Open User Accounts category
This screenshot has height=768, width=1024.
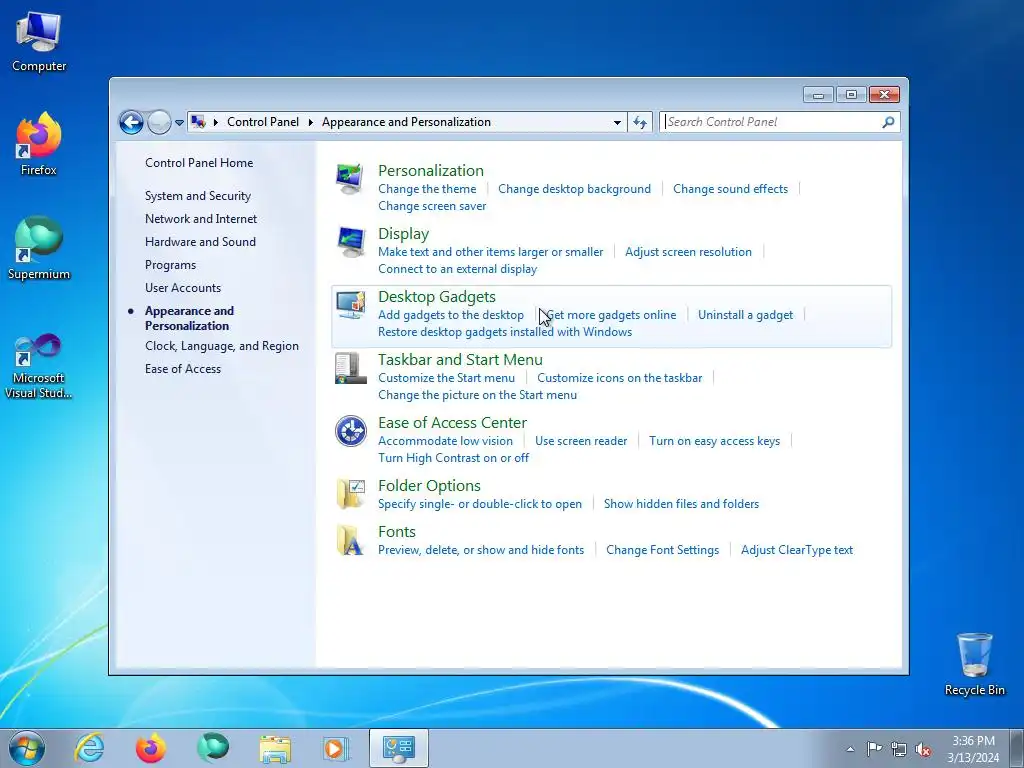point(183,288)
